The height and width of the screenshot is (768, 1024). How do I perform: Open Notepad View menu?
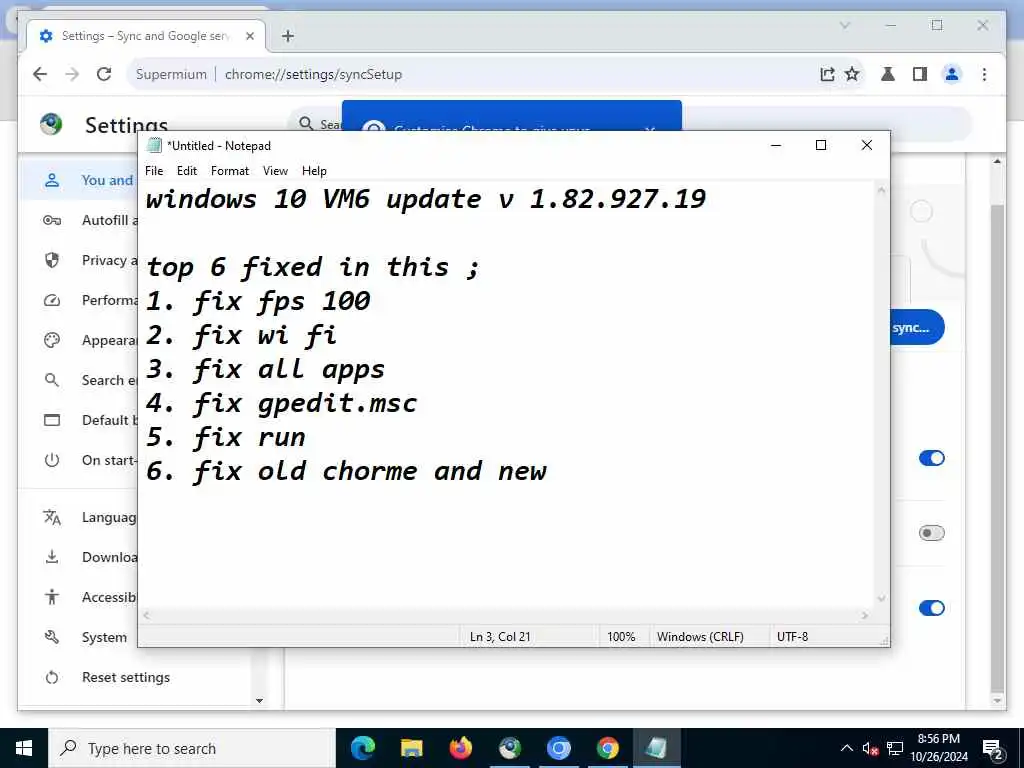(x=275, y=171)
